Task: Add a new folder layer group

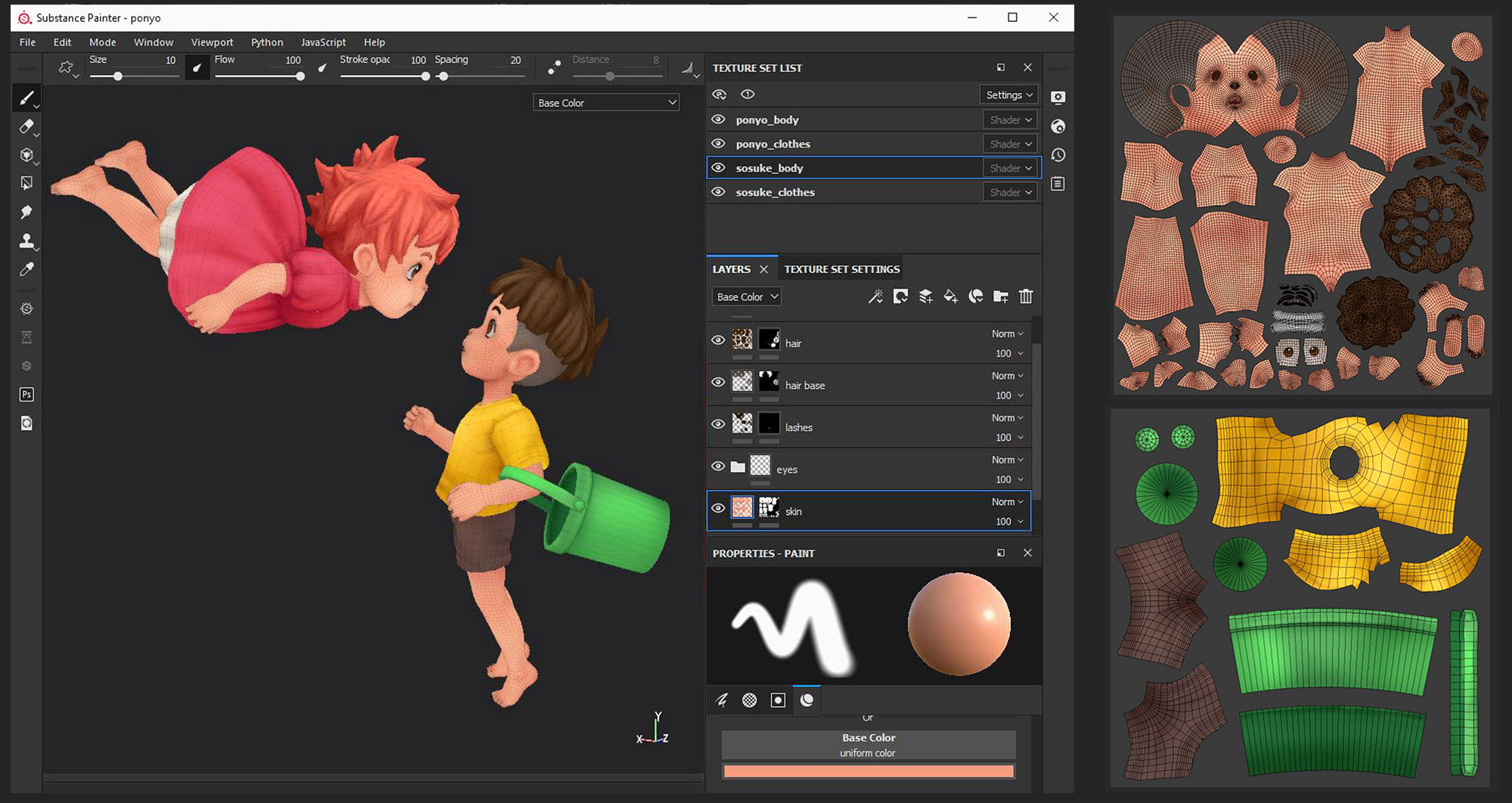Action: coord(1000,296)
